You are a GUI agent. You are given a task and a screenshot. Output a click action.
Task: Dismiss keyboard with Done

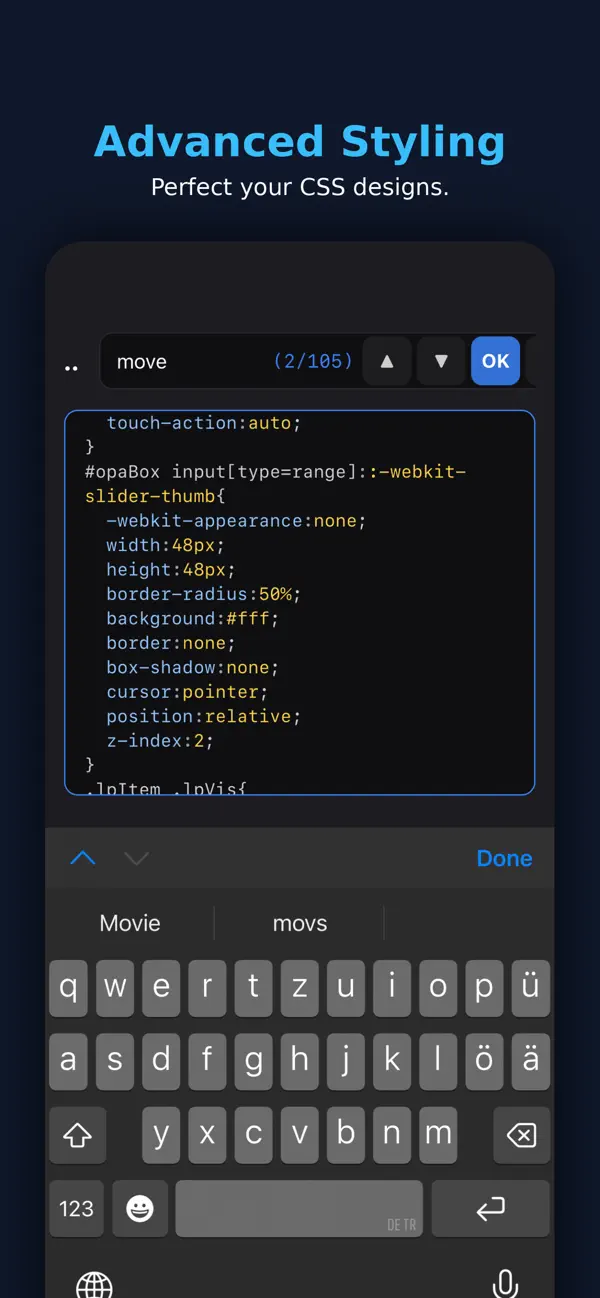pyautogui.click(x=505, y=858)
